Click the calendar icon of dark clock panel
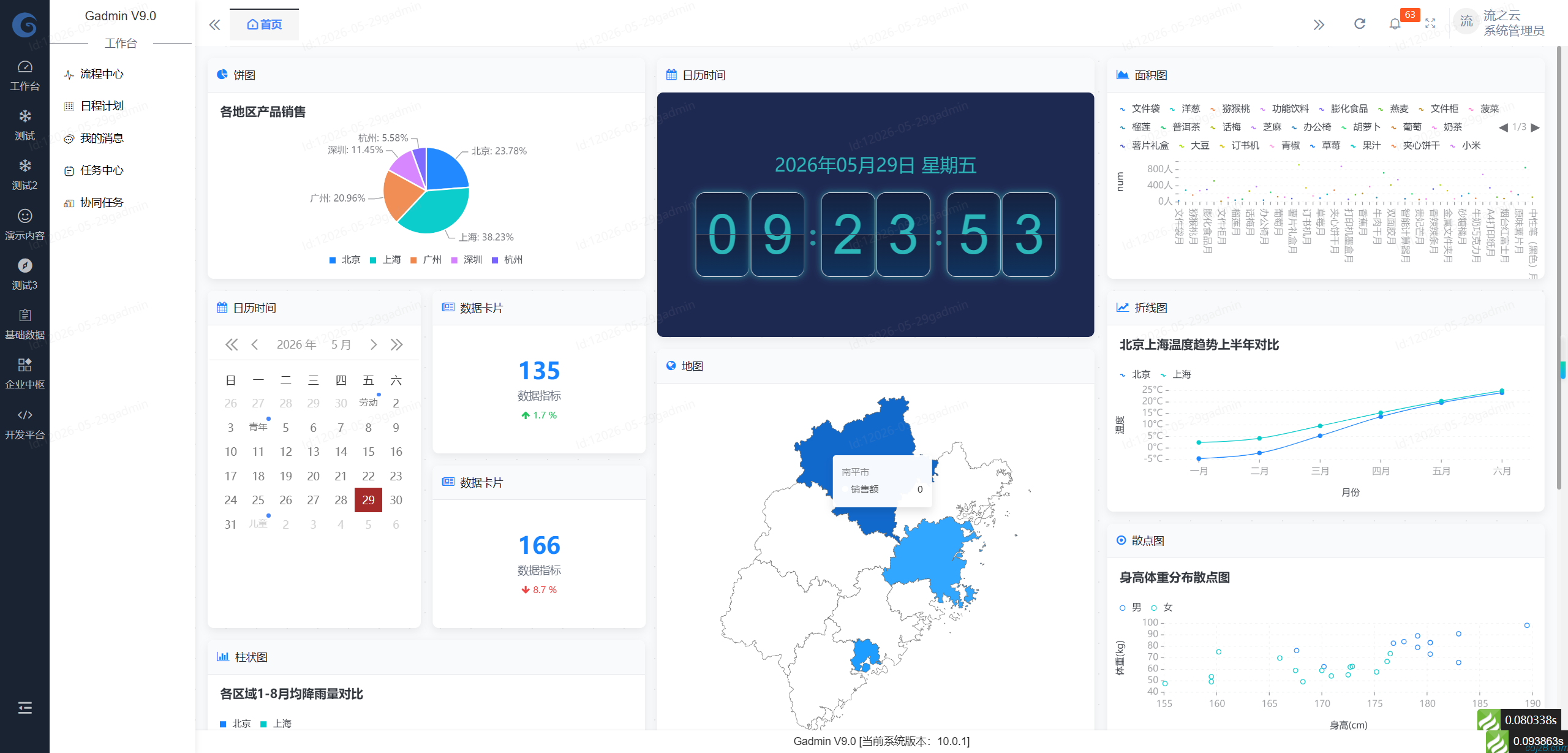The height and width of the screenshot is (753, 1568). pyautogui.click(x=672, y=75)
